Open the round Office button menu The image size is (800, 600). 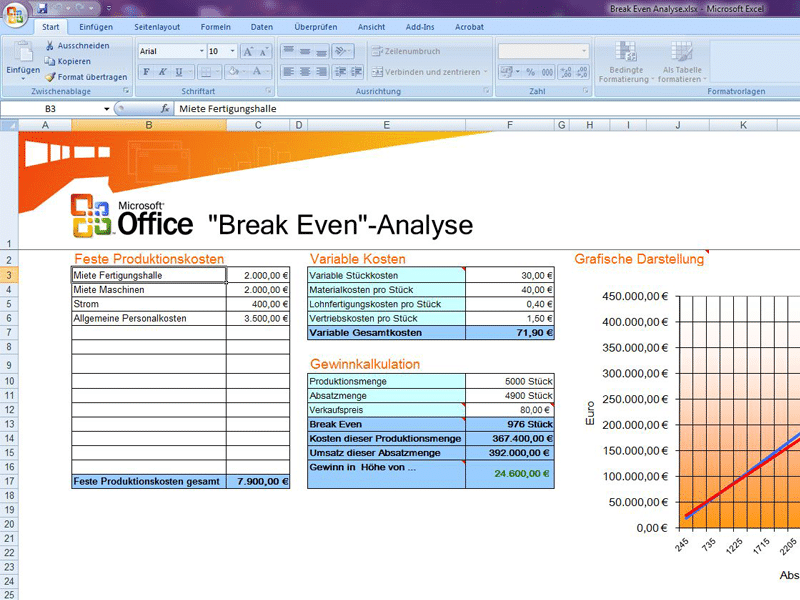pyautogui.click(x=15, y=13)
